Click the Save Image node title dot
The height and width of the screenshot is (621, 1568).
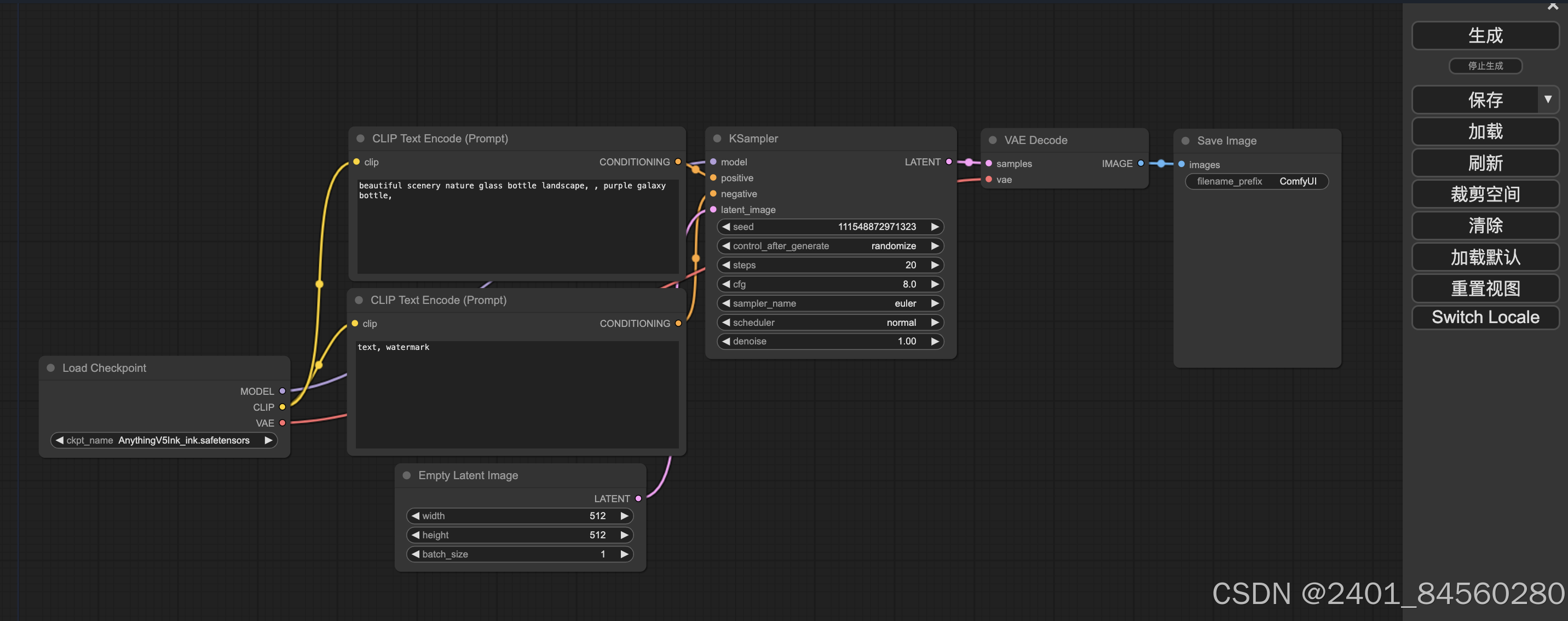1185,141
